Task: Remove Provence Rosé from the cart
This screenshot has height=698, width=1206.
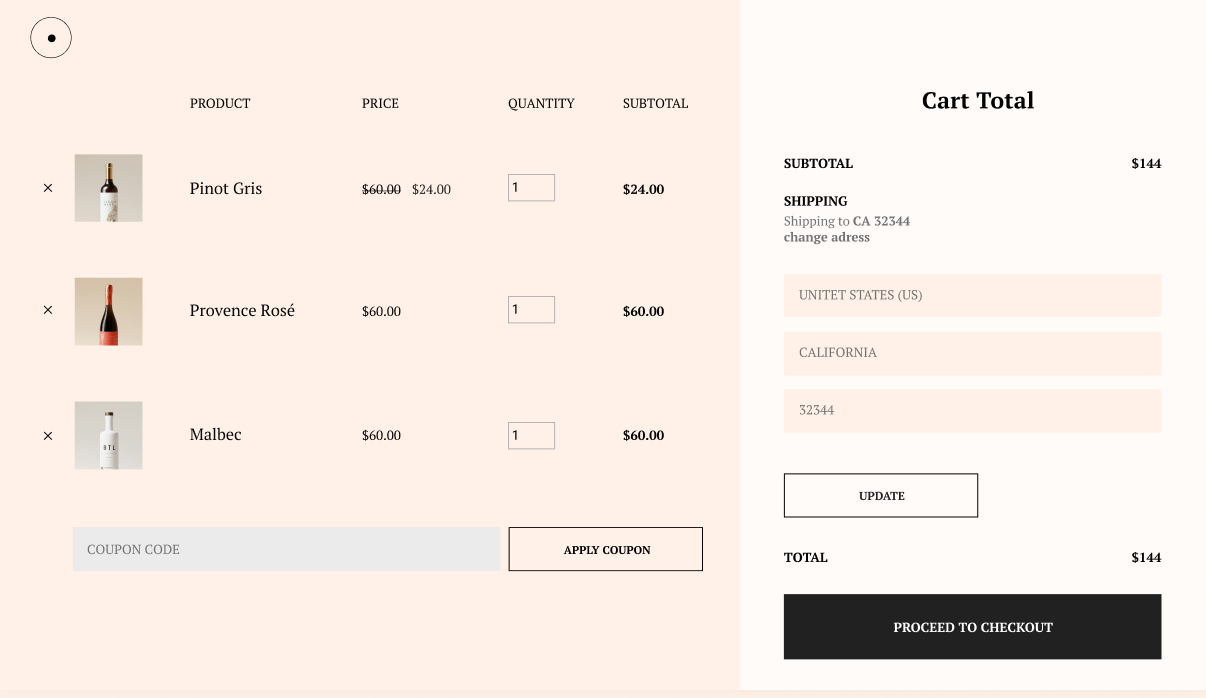Action: pyautogui.click(x=48, y=310)
